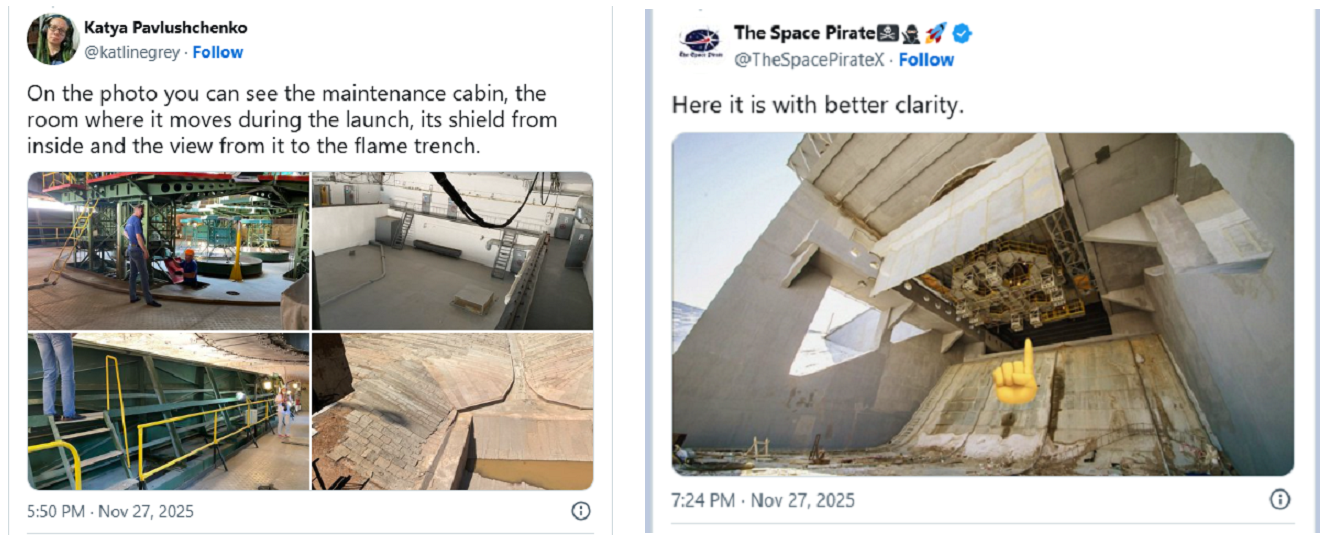Screen dimensions: 1321x543
Task: Click the pointing finger emoji on photo
Action: [1014, 372]
